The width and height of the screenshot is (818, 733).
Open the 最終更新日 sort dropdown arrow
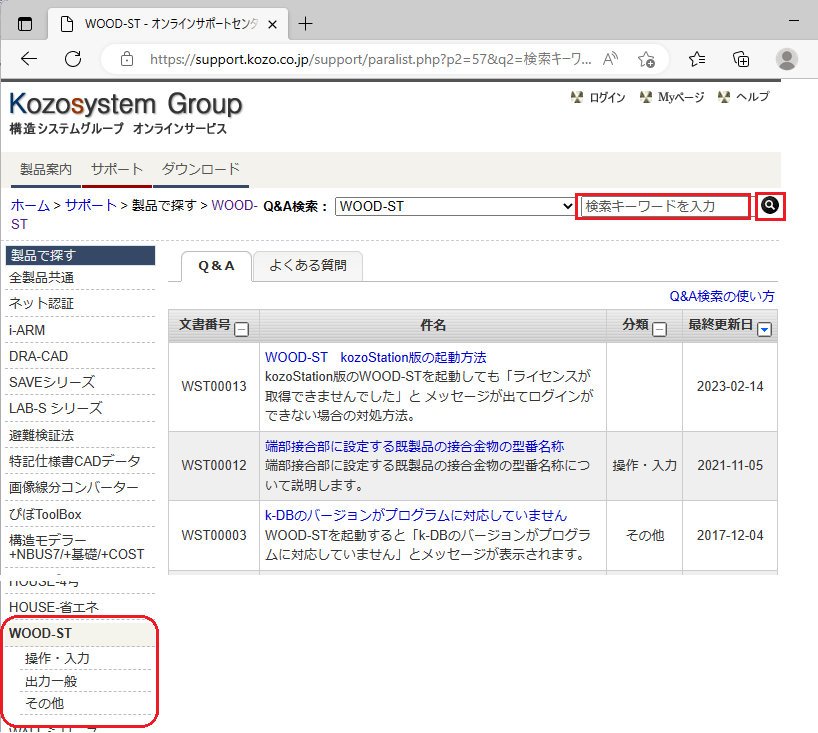click(x=765, y=327)
